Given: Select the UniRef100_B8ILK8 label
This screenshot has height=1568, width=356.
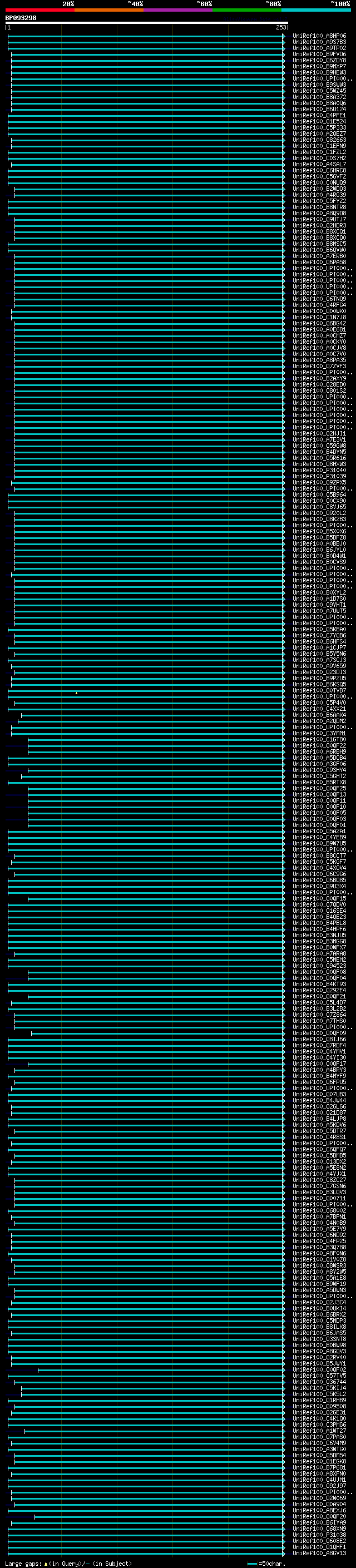Looking at the screenshot, I should pyautogui.click(x=319, y=1327).
